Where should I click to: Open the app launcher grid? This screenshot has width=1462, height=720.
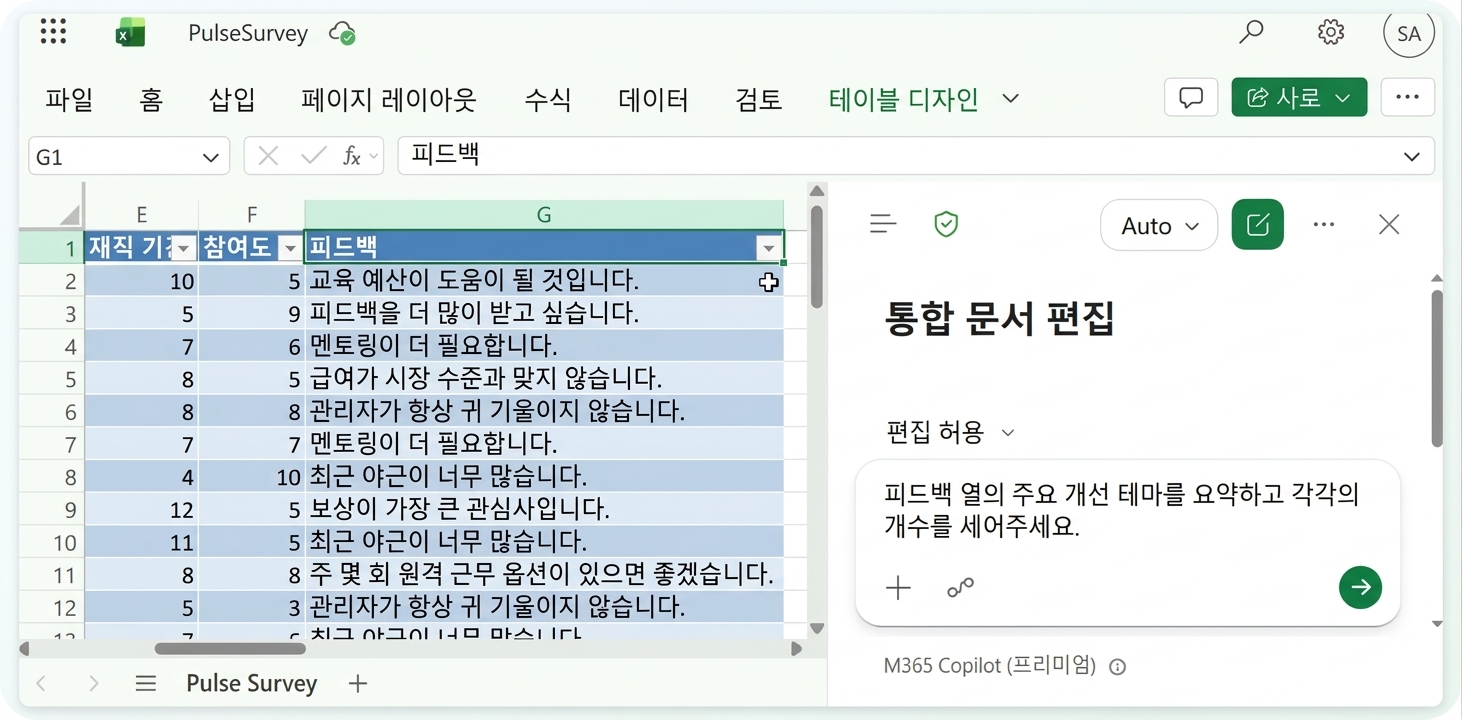(x=53, y=32)
